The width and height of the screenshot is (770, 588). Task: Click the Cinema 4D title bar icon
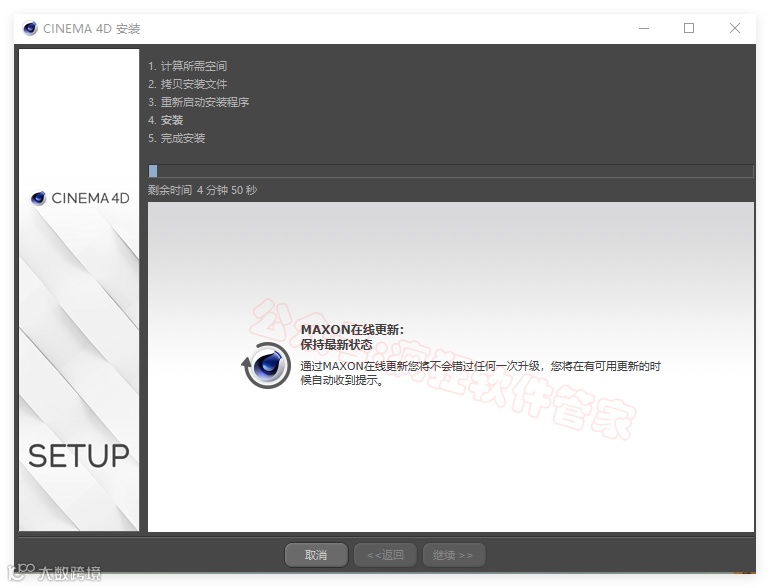point(30,28)
